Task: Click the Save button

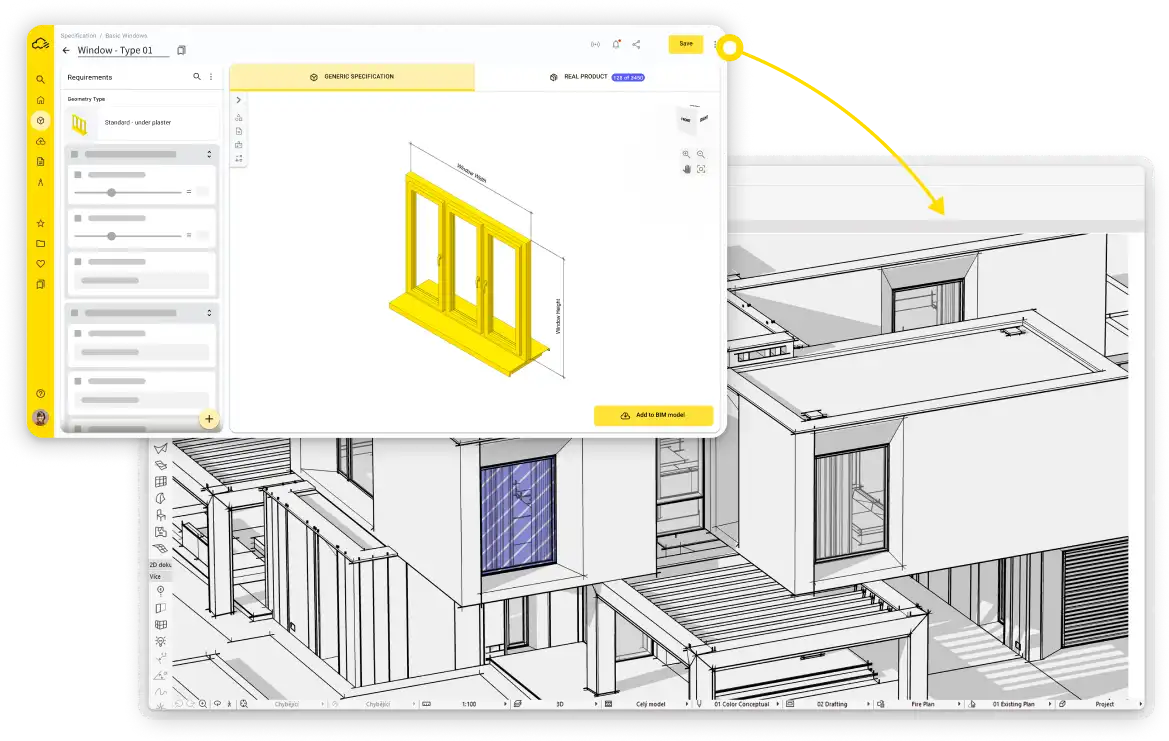Action: [685, 44]
